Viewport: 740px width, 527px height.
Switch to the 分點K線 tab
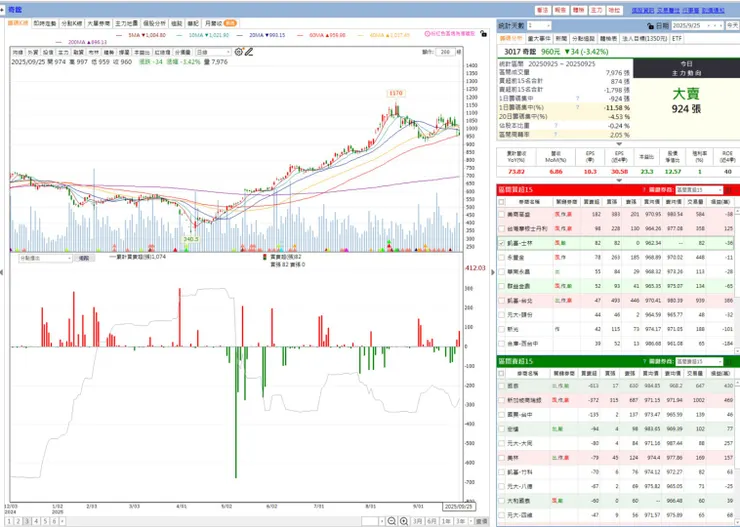[x=71, y=23]
